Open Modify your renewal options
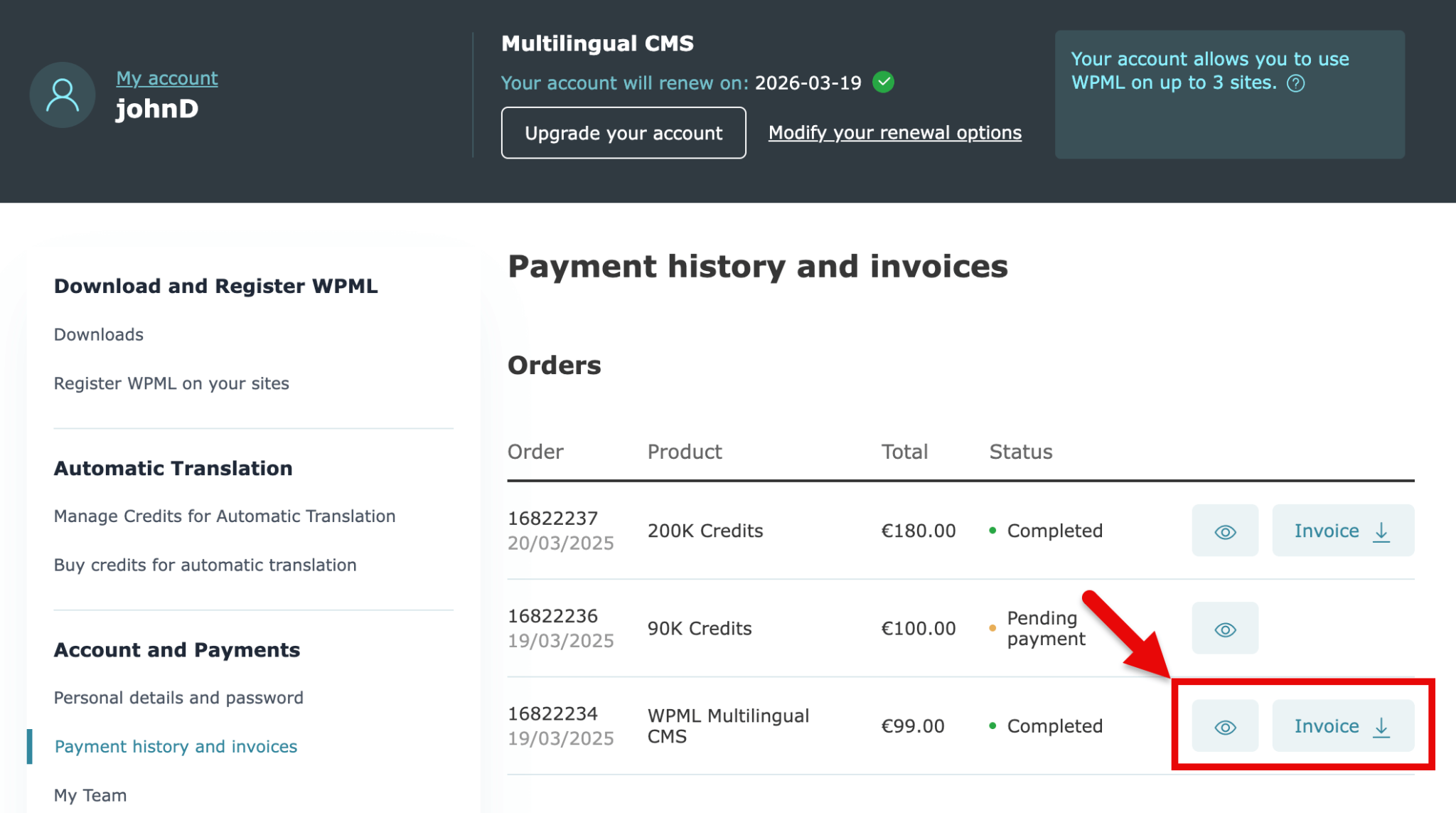 tap(894, 132)
